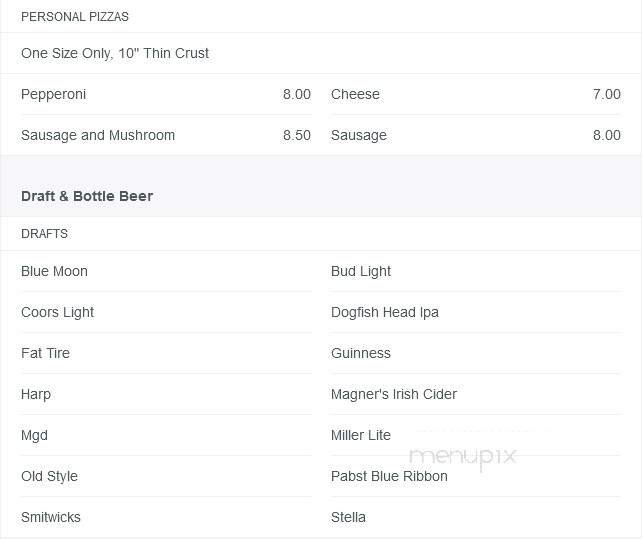Select the Mgd draft item
642x539 pixels.
(x=35, y=435)
